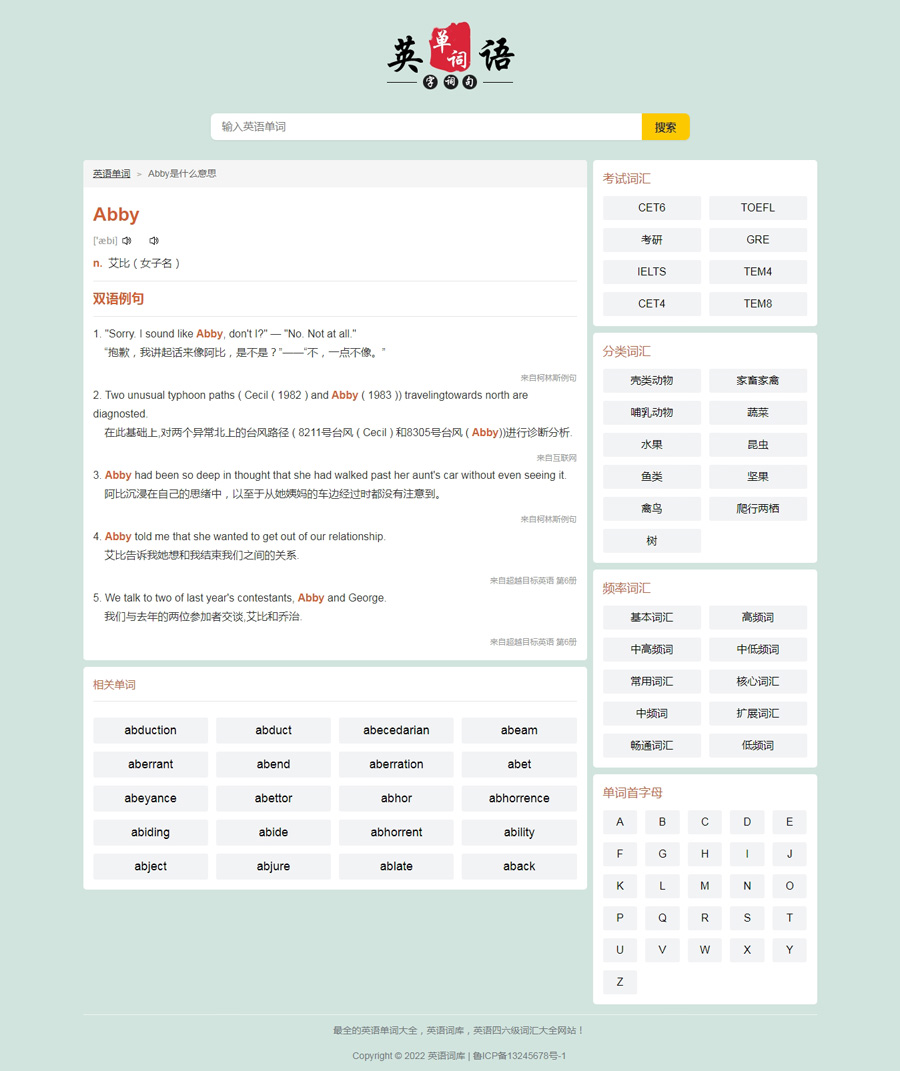
Task: Open related word abecedarian
Action: [x=396, y=731]
